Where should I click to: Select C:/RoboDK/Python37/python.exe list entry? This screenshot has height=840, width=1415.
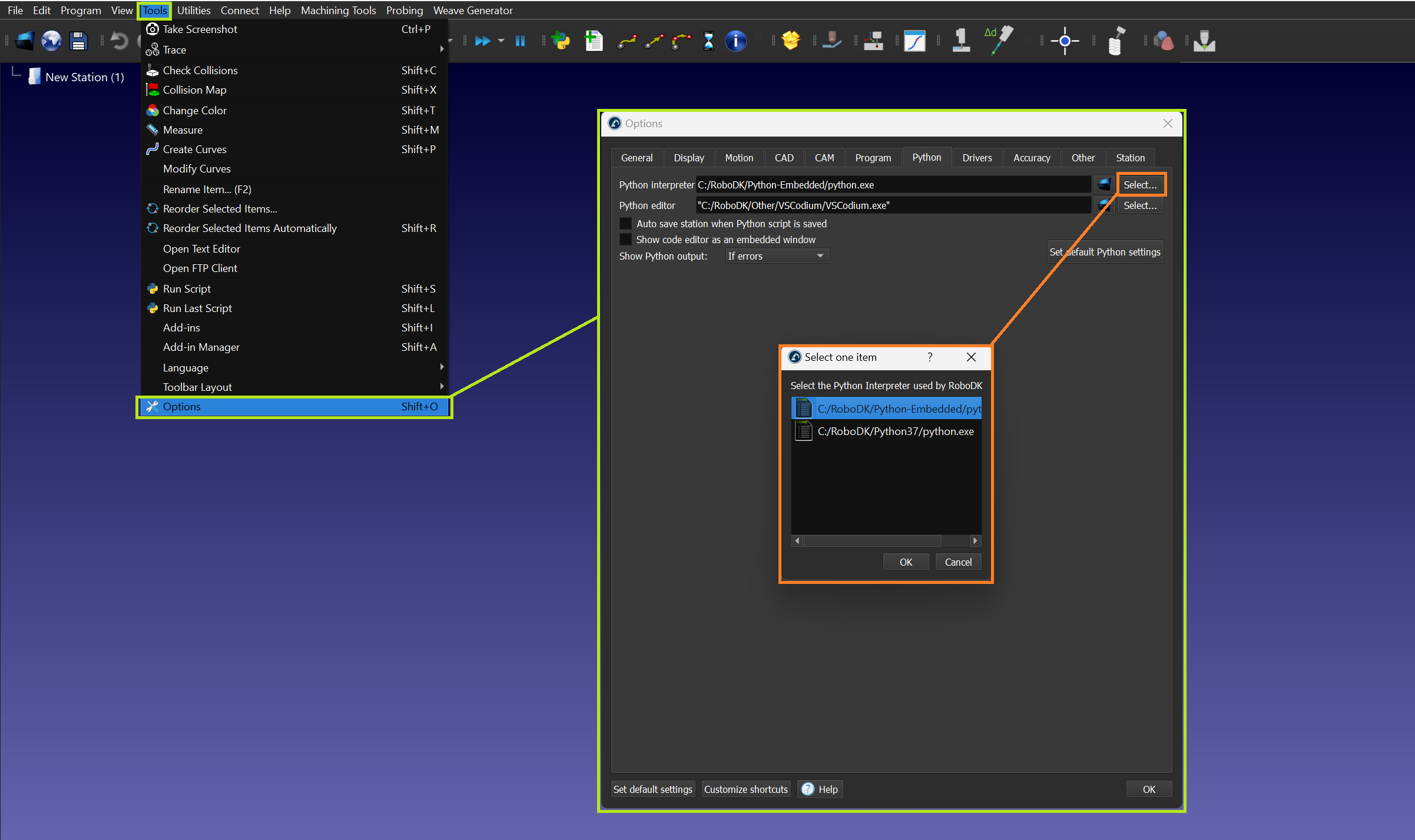[x=894, y=431]
